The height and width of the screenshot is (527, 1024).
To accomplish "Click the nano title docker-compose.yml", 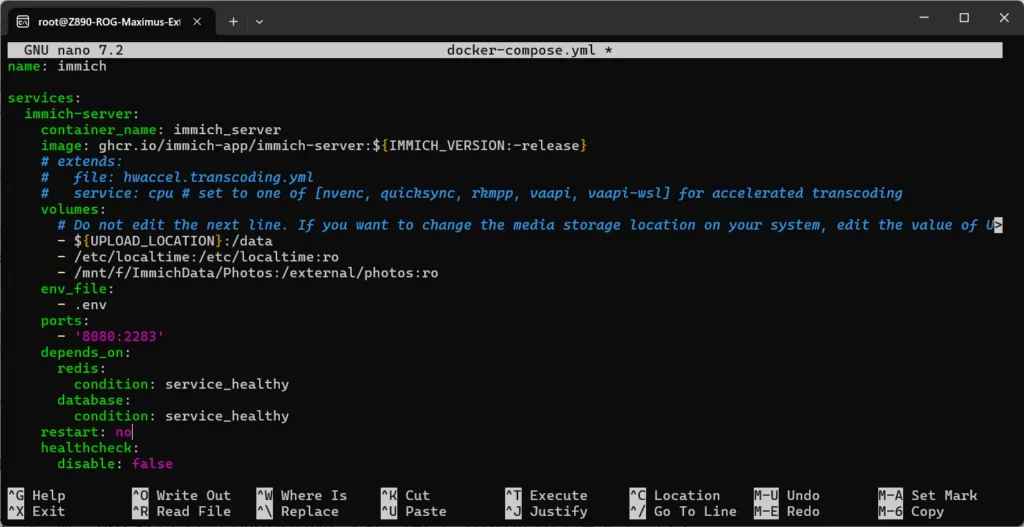I will (x=529, y=50).
